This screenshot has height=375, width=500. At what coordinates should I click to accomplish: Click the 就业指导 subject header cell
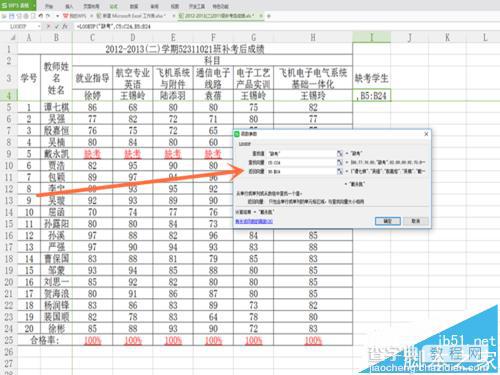(92, 78)
